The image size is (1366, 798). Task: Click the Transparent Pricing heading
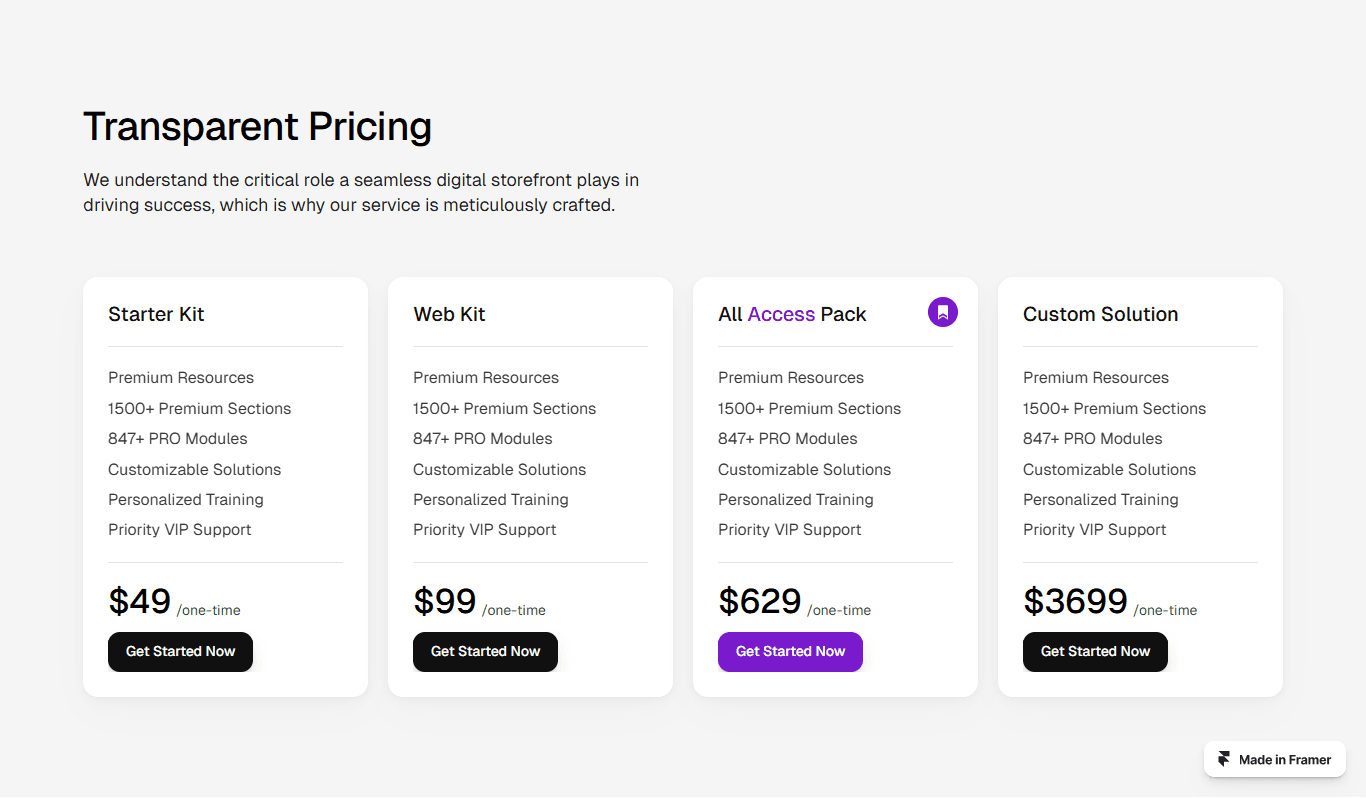tap(257, 127)
